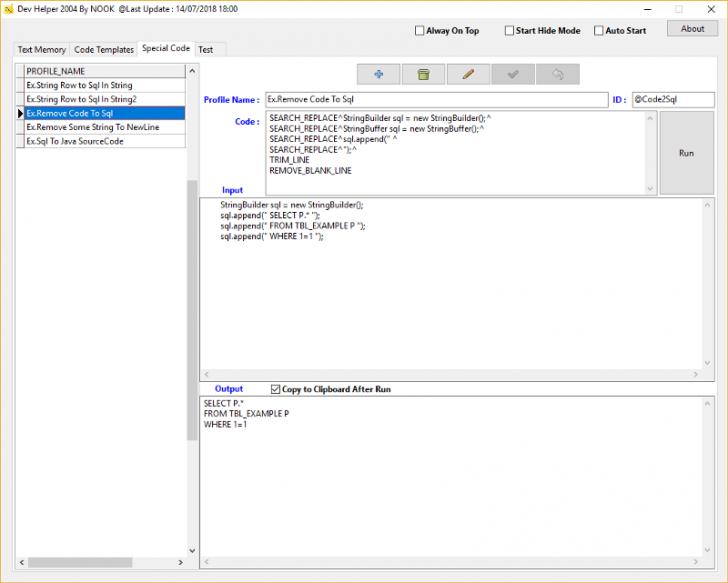Click profile list vertical scrollbar thumb
The width and height of the screenshot is (728, 583).
[192, 310]
